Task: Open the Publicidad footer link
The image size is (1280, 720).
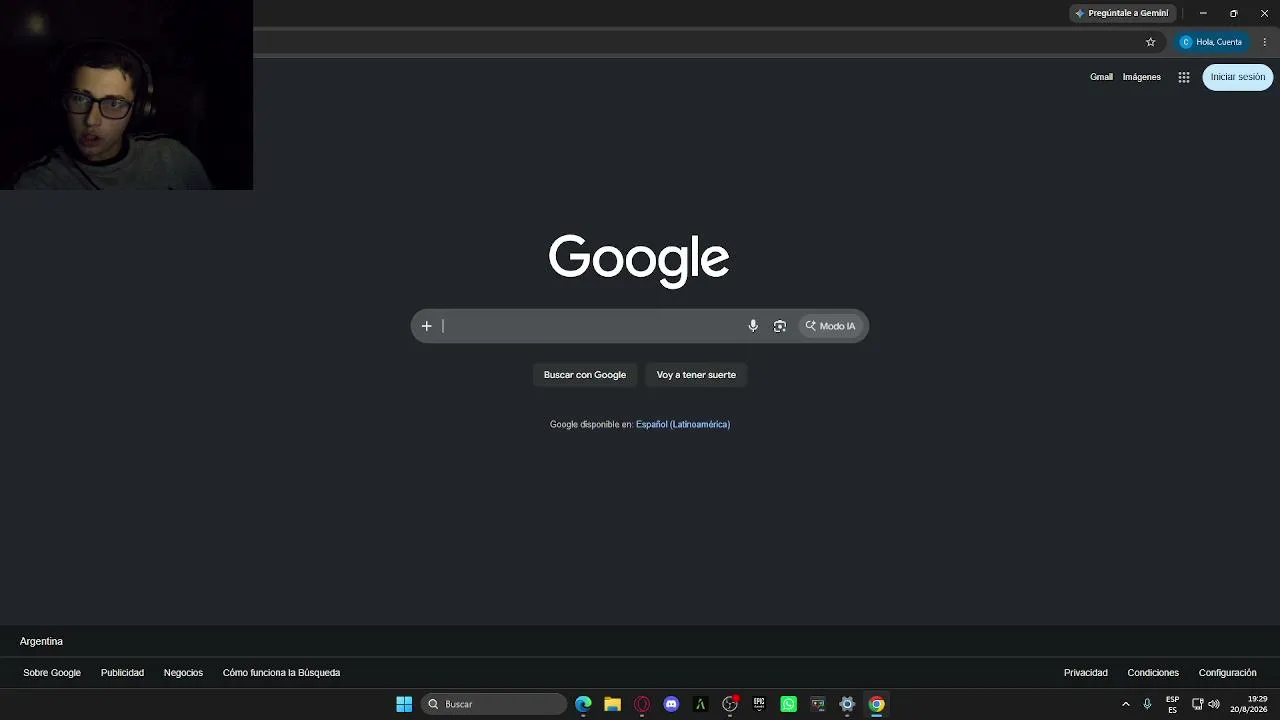Action: click(122, 673)
